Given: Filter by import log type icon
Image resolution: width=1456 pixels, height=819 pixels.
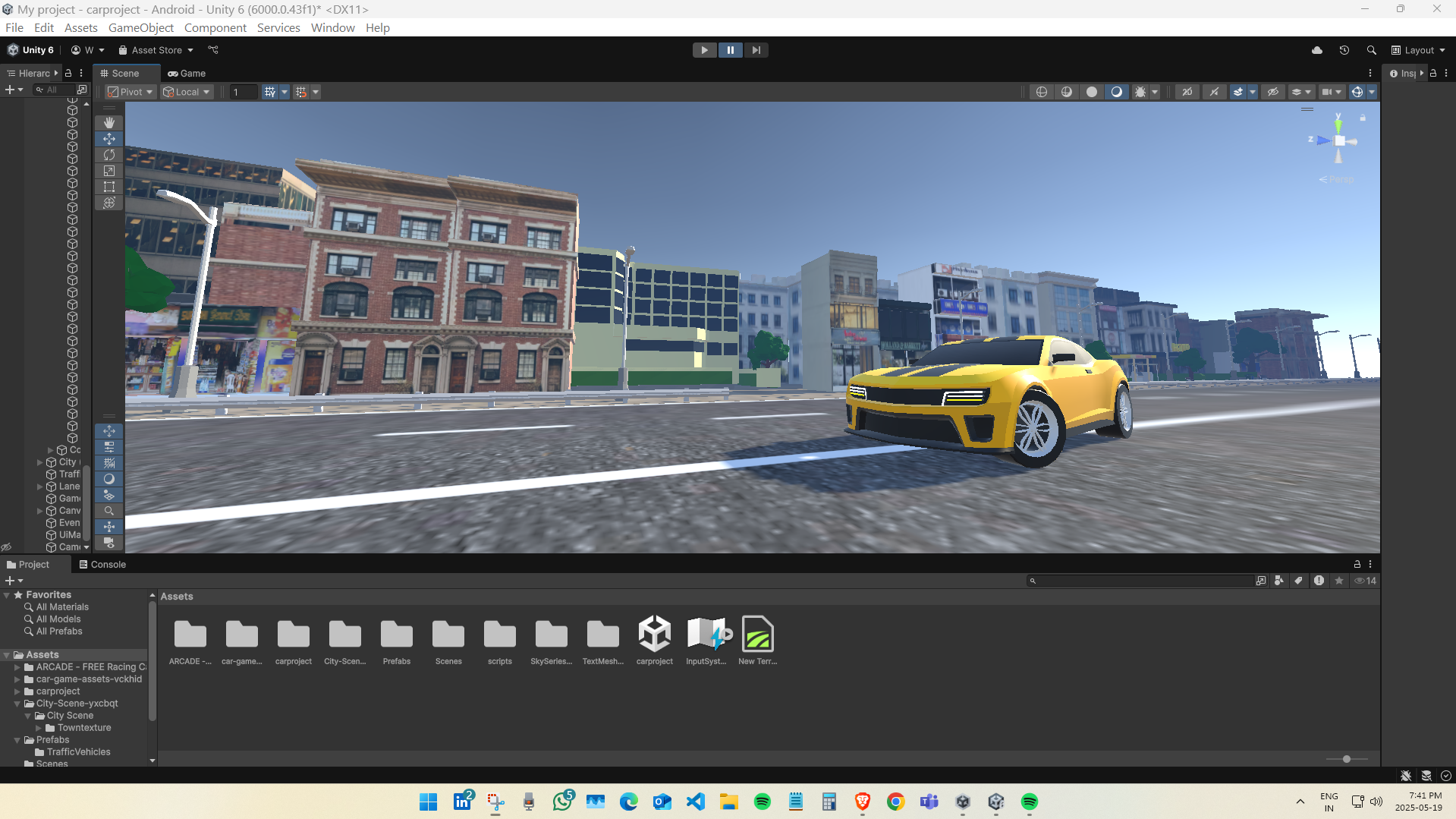Looking at the screenshot, I should tap(1319, 581).
